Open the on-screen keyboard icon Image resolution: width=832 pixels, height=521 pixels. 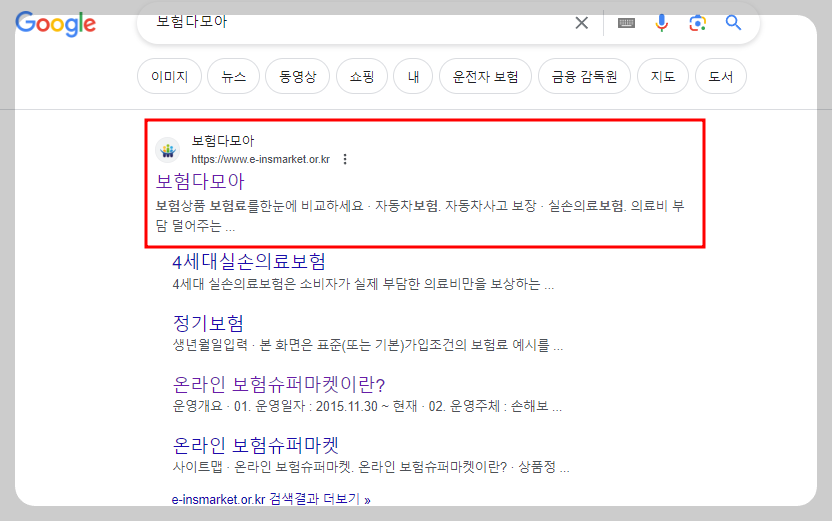tap(626, 23)
